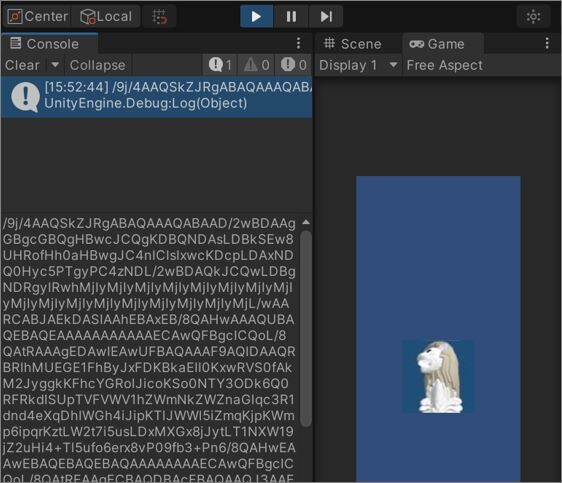Click the detail line starting GBgcGBQgHBwcJCQgKDBQND
This screenshot has height=483, width=562.
[x=148, y=239]
